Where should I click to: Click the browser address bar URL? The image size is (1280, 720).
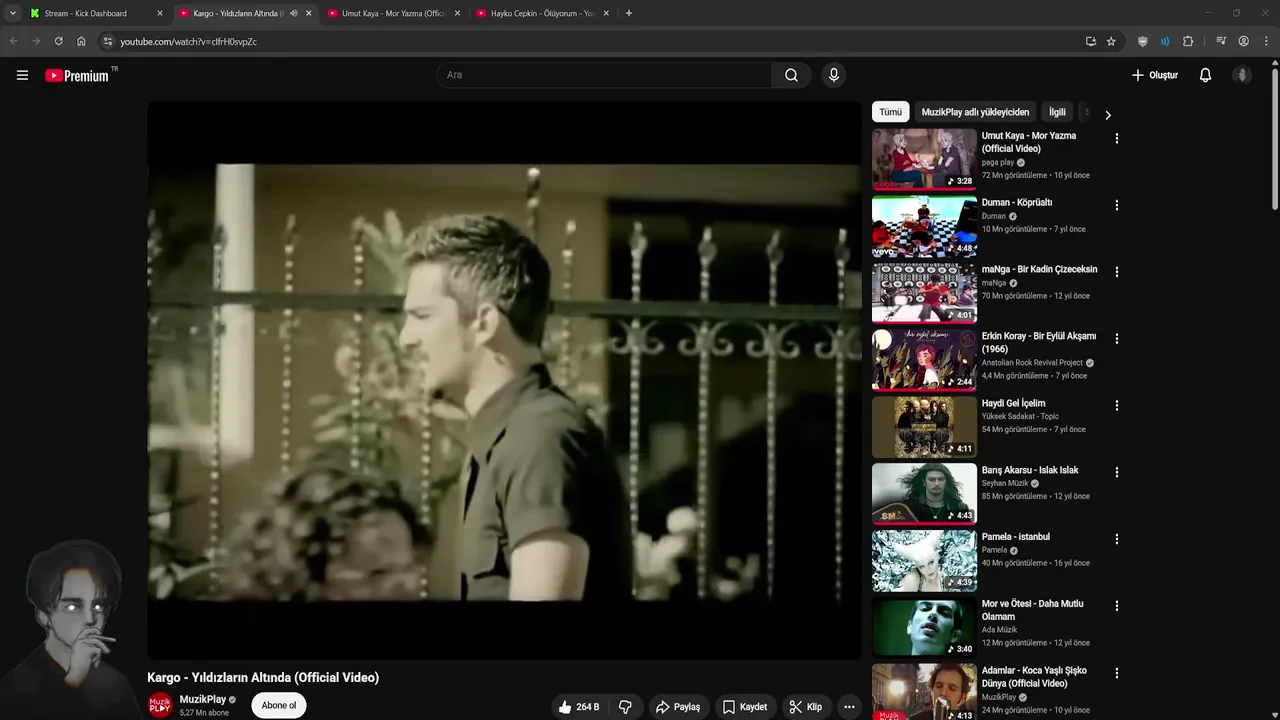pos(189,42)
